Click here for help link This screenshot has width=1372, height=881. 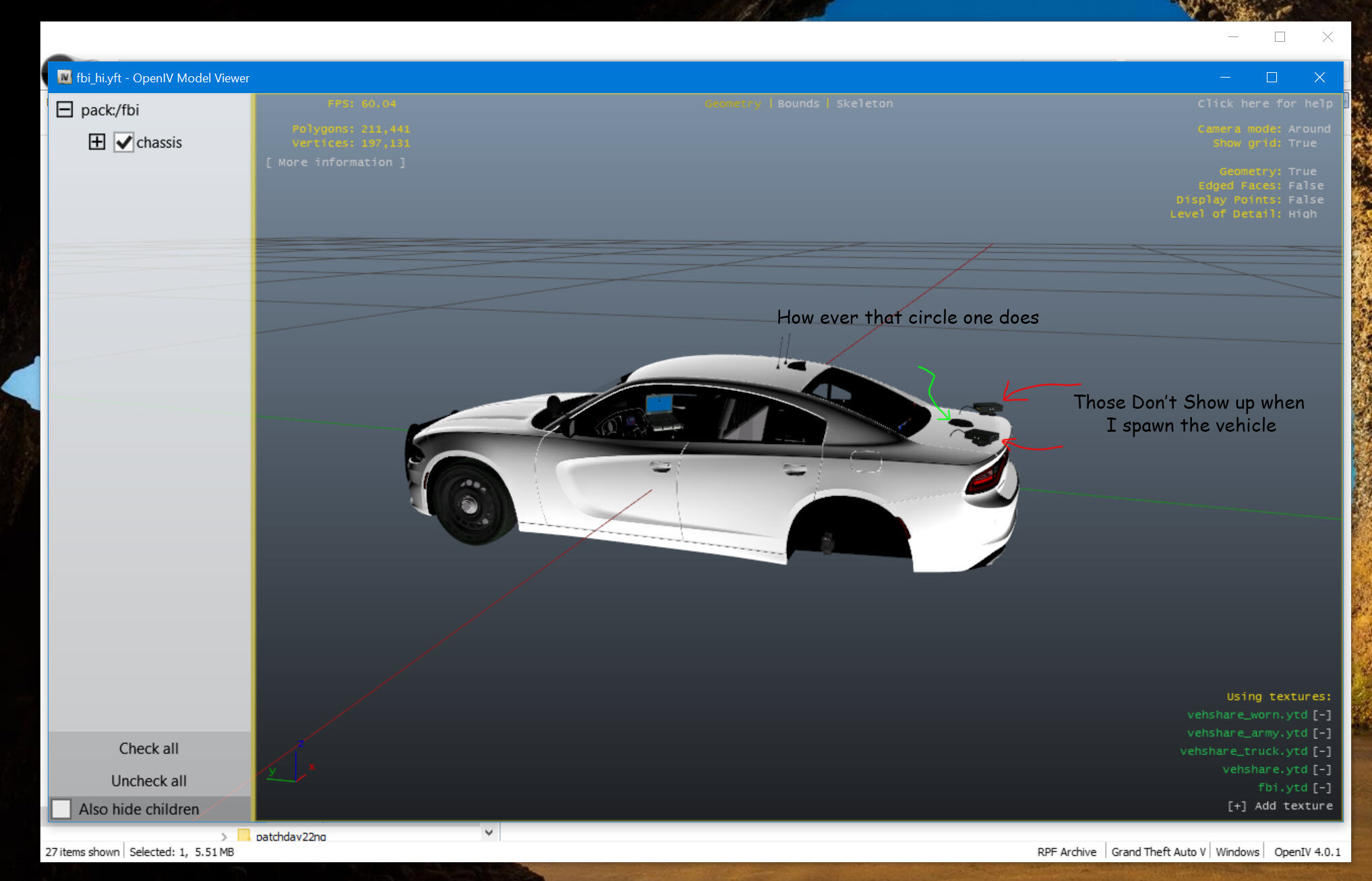pyautogui.click(x=1265, y=104)
